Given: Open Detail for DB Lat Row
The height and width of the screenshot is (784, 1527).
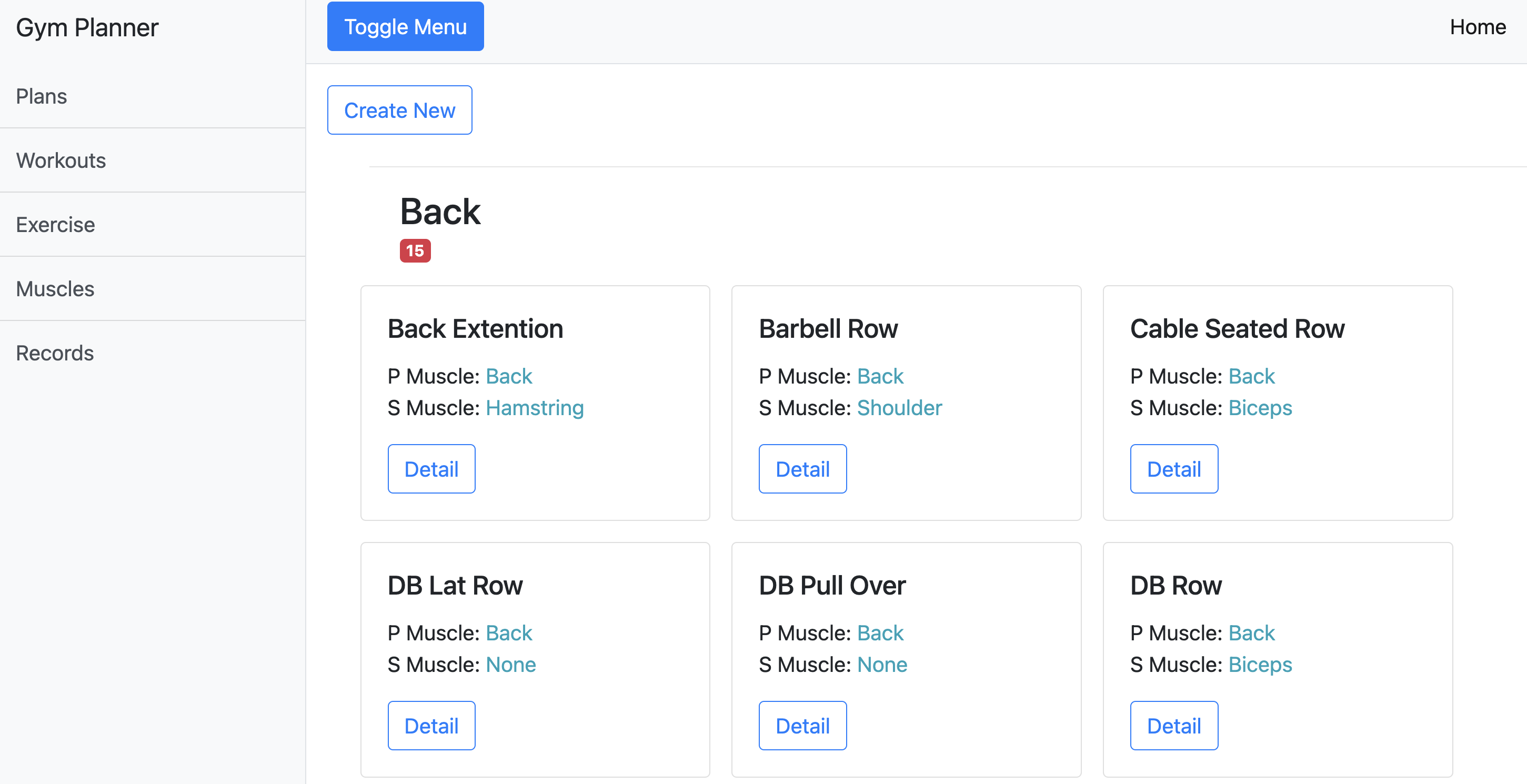Looking at the screenshot, I should coord(431,726).
